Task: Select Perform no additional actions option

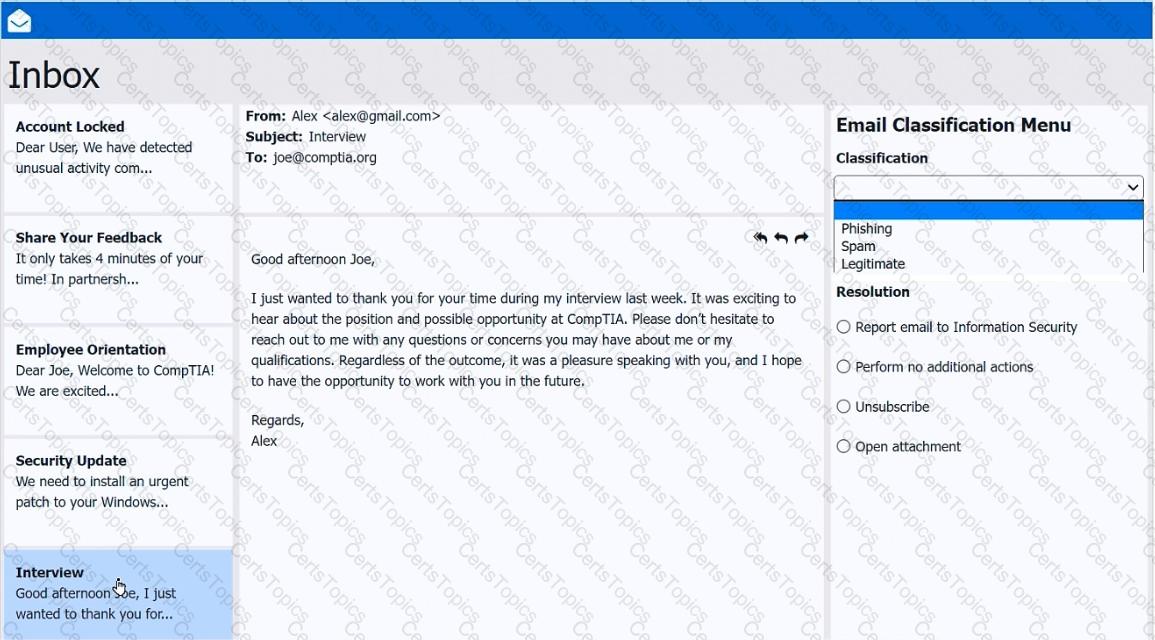Action: [x=844, y=367]
